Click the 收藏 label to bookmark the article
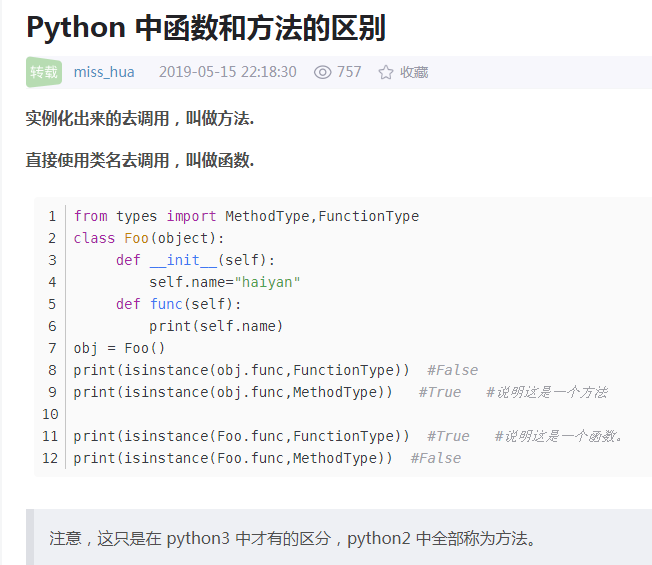This screenshot has height=565, width=652. pyautogui.click(x=414, y=72)
